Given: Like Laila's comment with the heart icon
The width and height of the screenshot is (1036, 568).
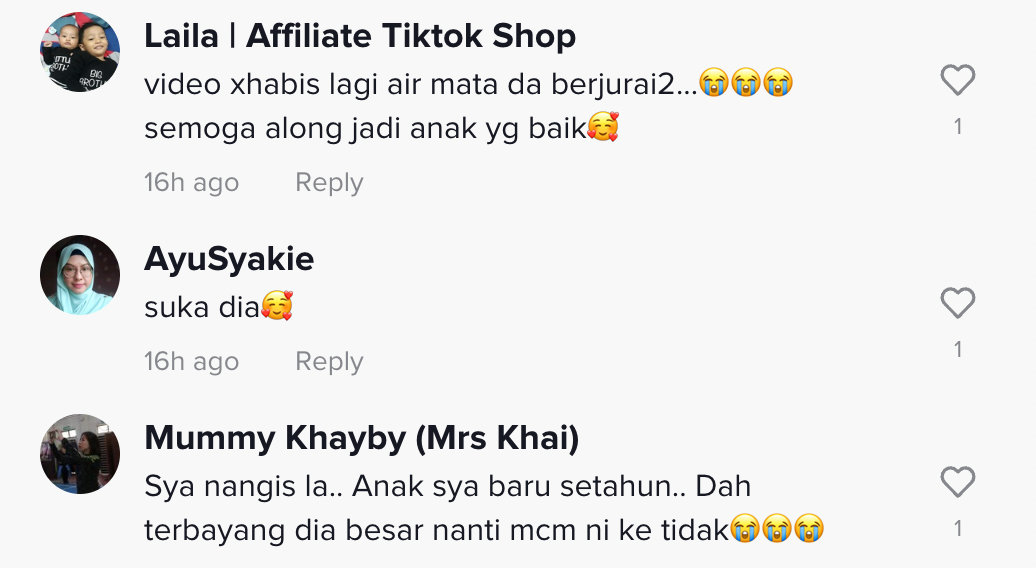Looking at the screenshot, I should [957, 80].
